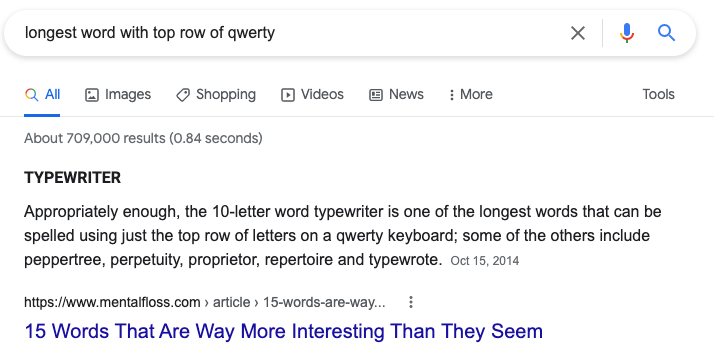The height and width of the screenshot is (360, 714).
Task: Open the three-dot menu beside mentalfloss URL
Action: (x=411, y=302)
